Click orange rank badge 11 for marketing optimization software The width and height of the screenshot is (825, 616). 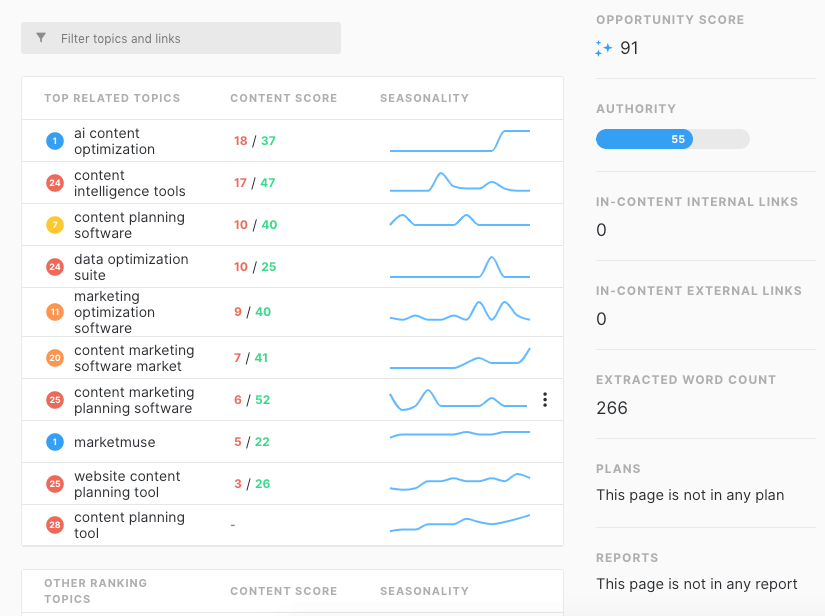coord(55,312)
